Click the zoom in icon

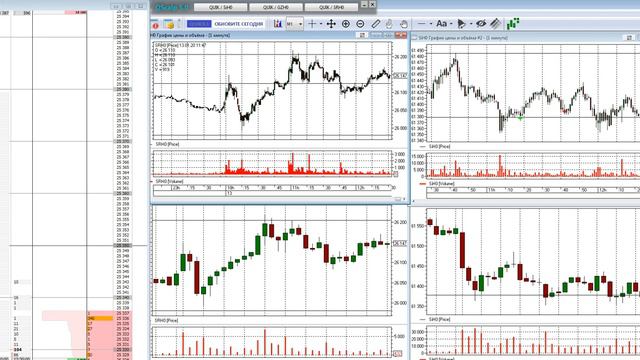coord(346,24)
